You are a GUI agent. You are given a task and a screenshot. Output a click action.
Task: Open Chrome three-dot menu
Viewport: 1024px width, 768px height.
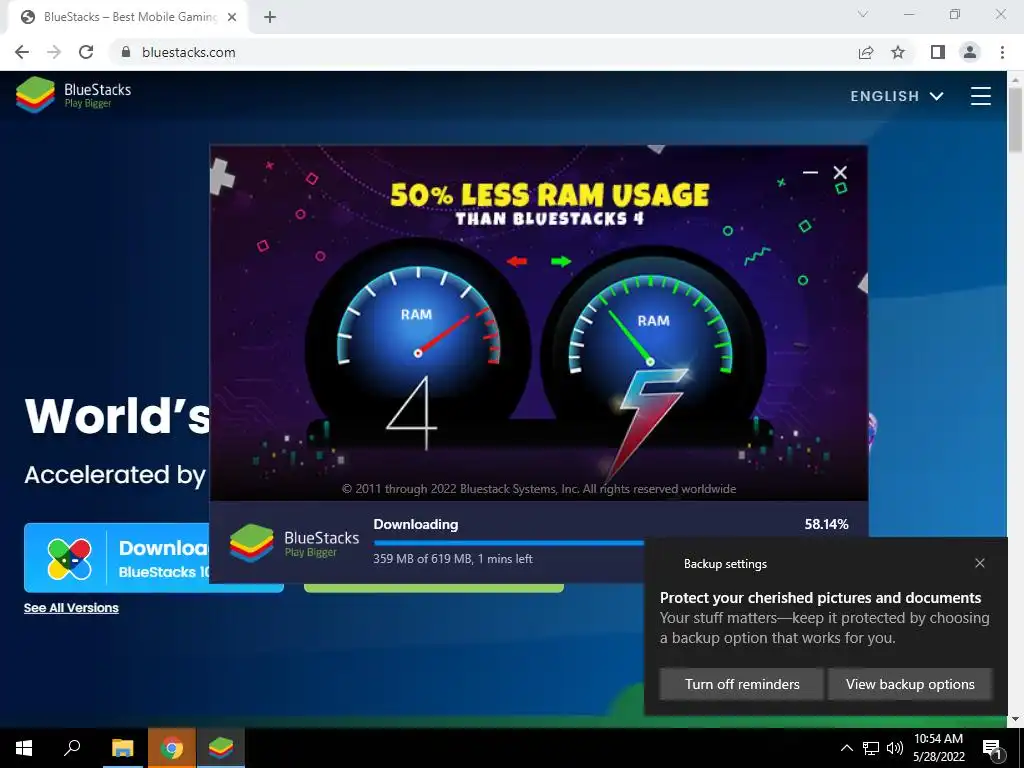(x=1002, y=52)
